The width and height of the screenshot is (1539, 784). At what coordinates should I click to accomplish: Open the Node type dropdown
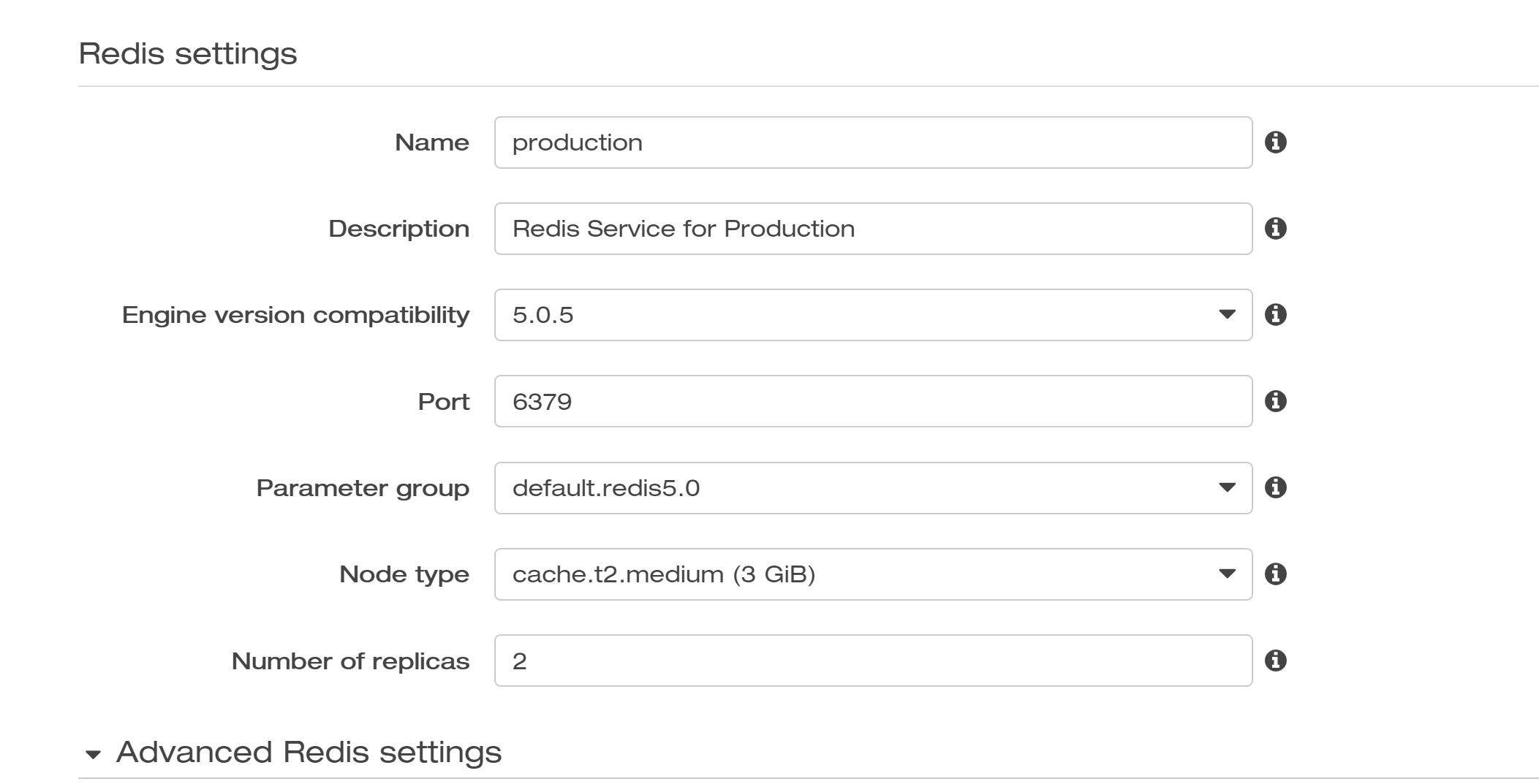click(873, 574)
